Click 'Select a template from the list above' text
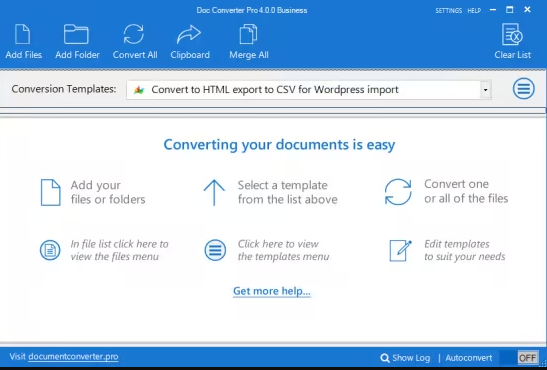 [287, 192]
